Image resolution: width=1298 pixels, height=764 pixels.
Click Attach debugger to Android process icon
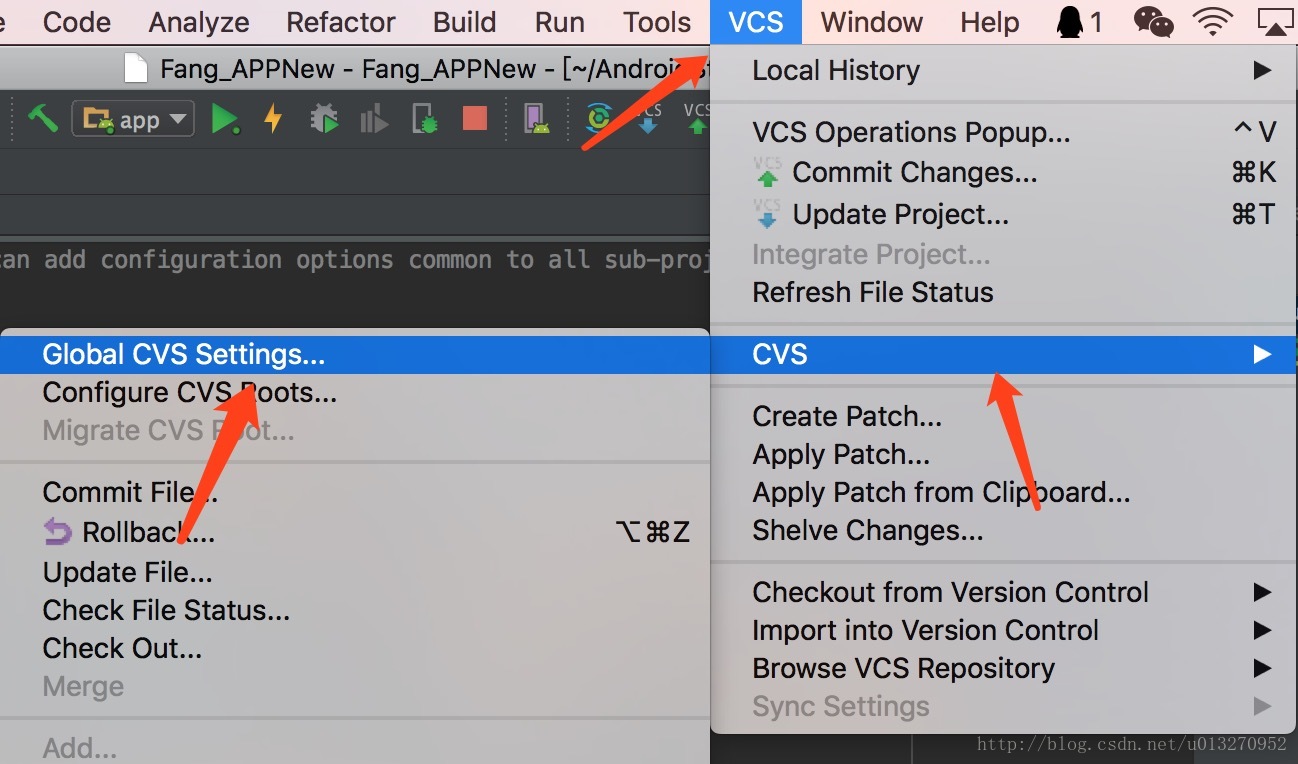coord(425,120)
